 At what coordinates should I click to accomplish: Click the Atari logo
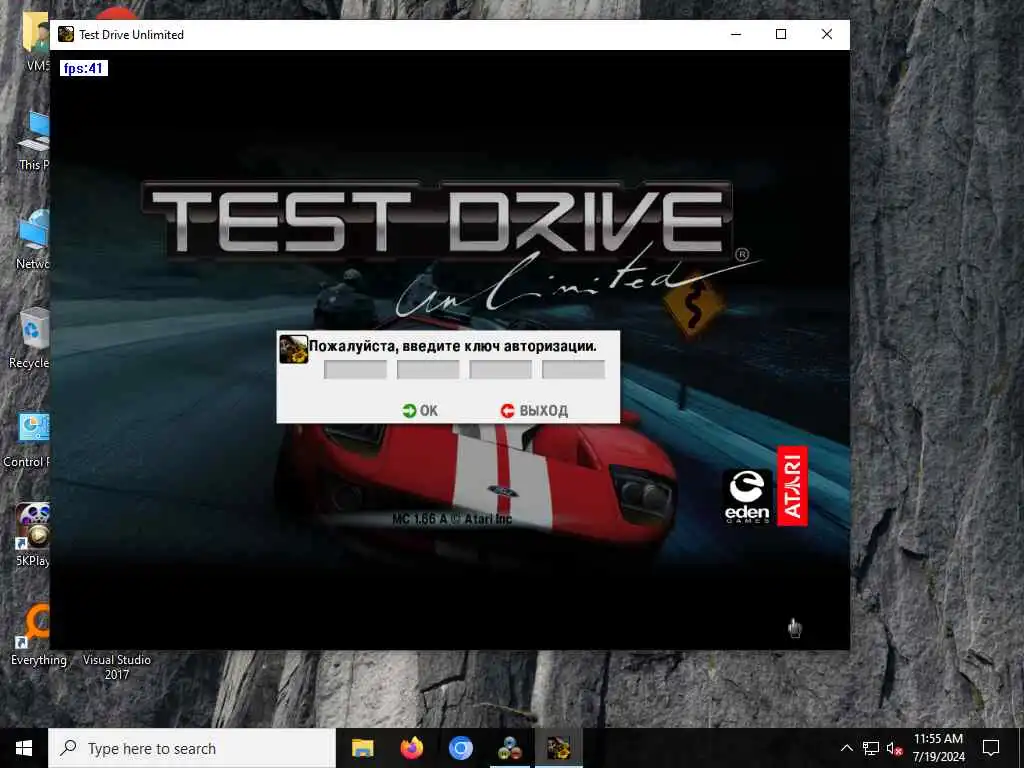pos(792,486)
